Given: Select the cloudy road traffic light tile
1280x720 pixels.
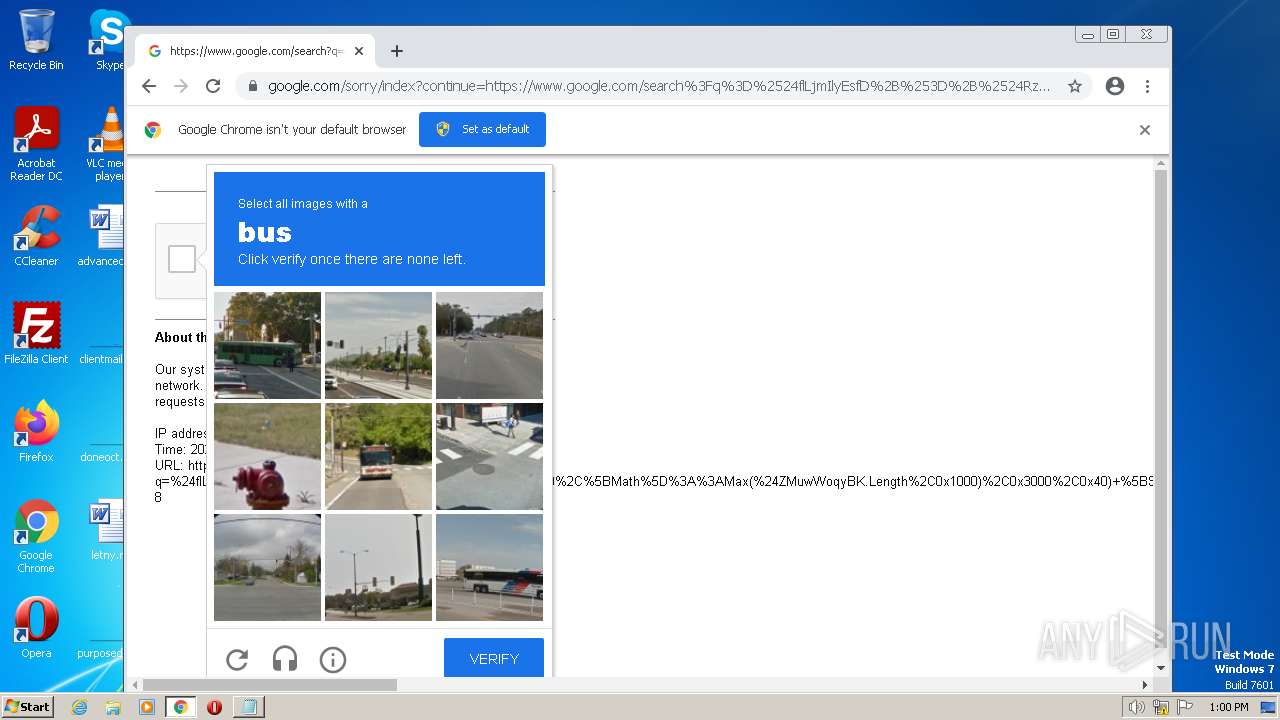Looking at the screenshot, I should tap(268, 567).
